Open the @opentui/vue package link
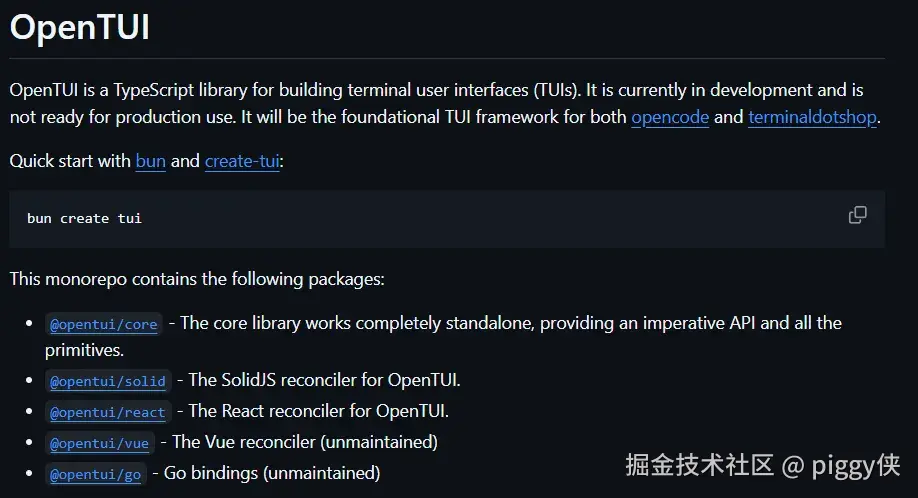 coord(100,443)
